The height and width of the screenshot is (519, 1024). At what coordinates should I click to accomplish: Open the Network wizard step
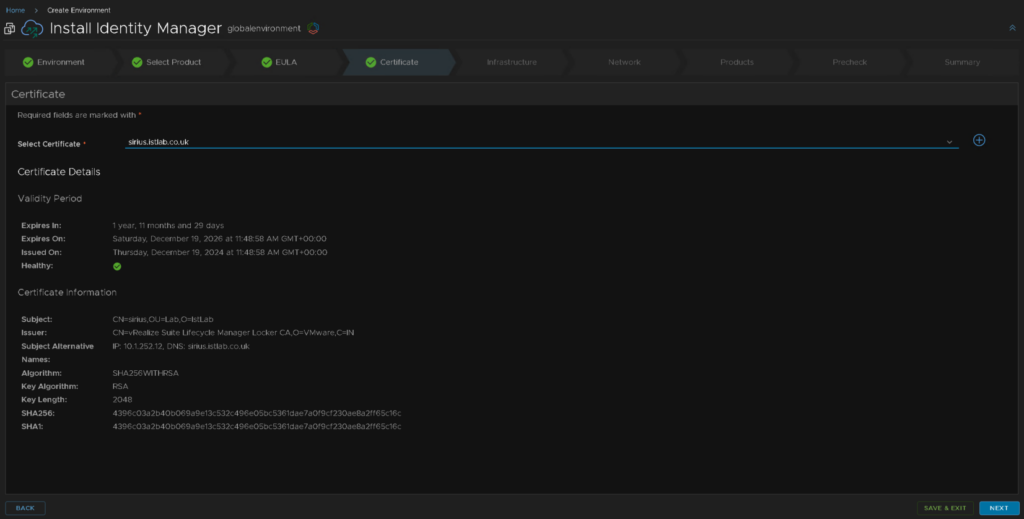(624, 62)
